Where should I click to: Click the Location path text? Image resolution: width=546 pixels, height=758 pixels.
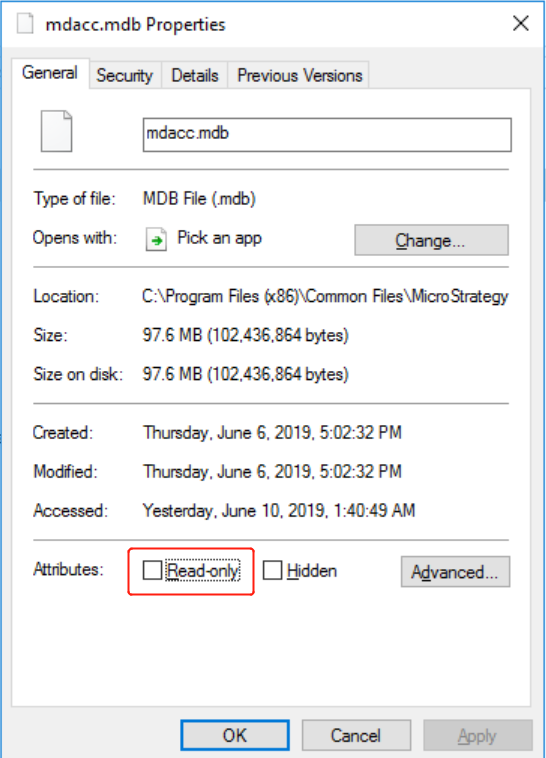pyautogui.click(x=325, y=296)
